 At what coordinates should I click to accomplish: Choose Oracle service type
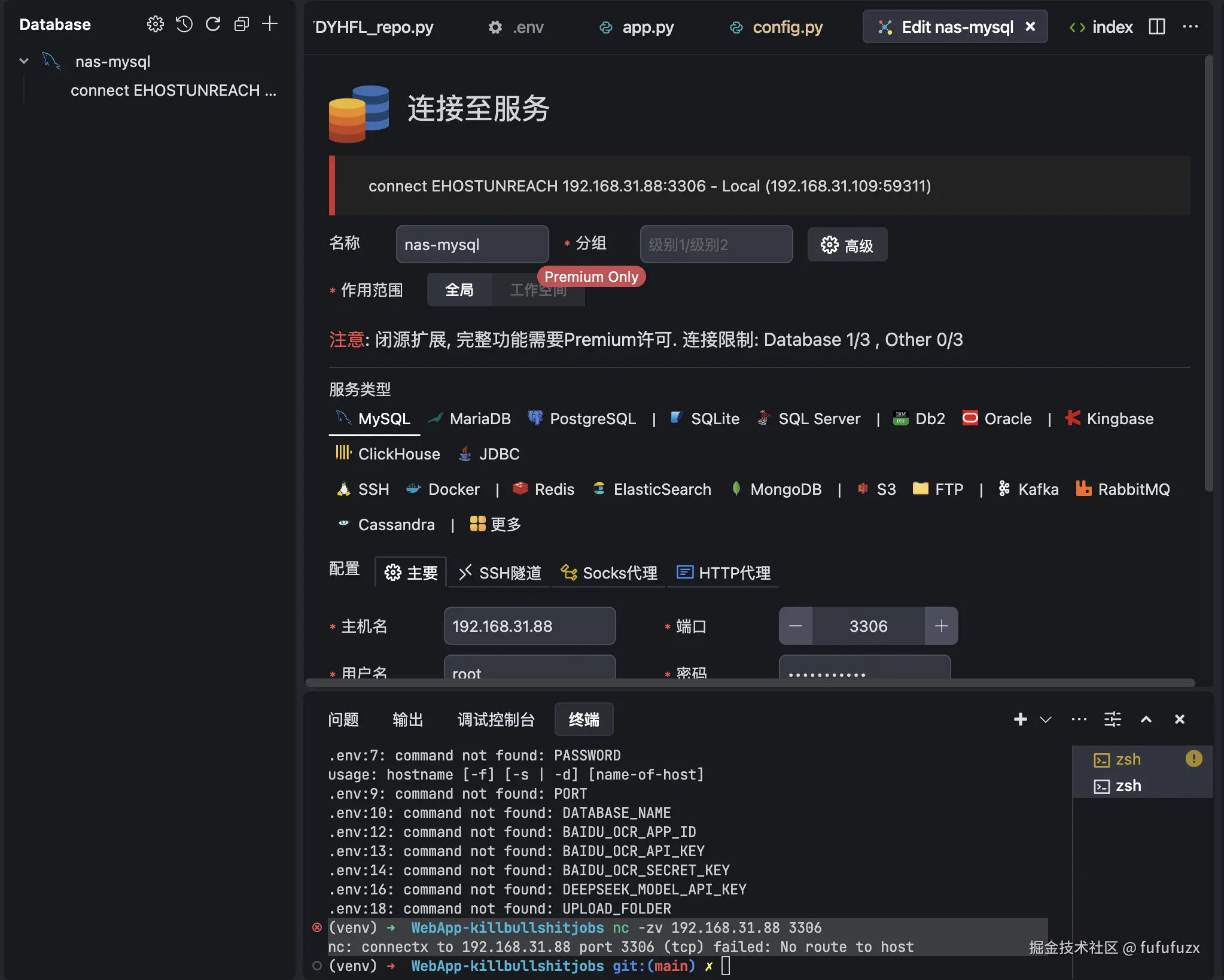[x=997, y=419]
